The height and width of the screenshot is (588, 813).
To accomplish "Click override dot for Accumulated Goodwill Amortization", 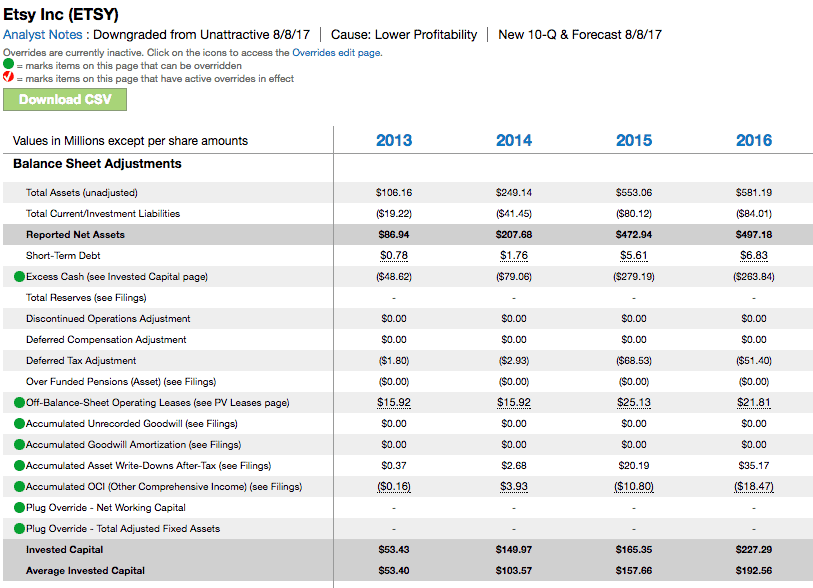I will [19, 445].
